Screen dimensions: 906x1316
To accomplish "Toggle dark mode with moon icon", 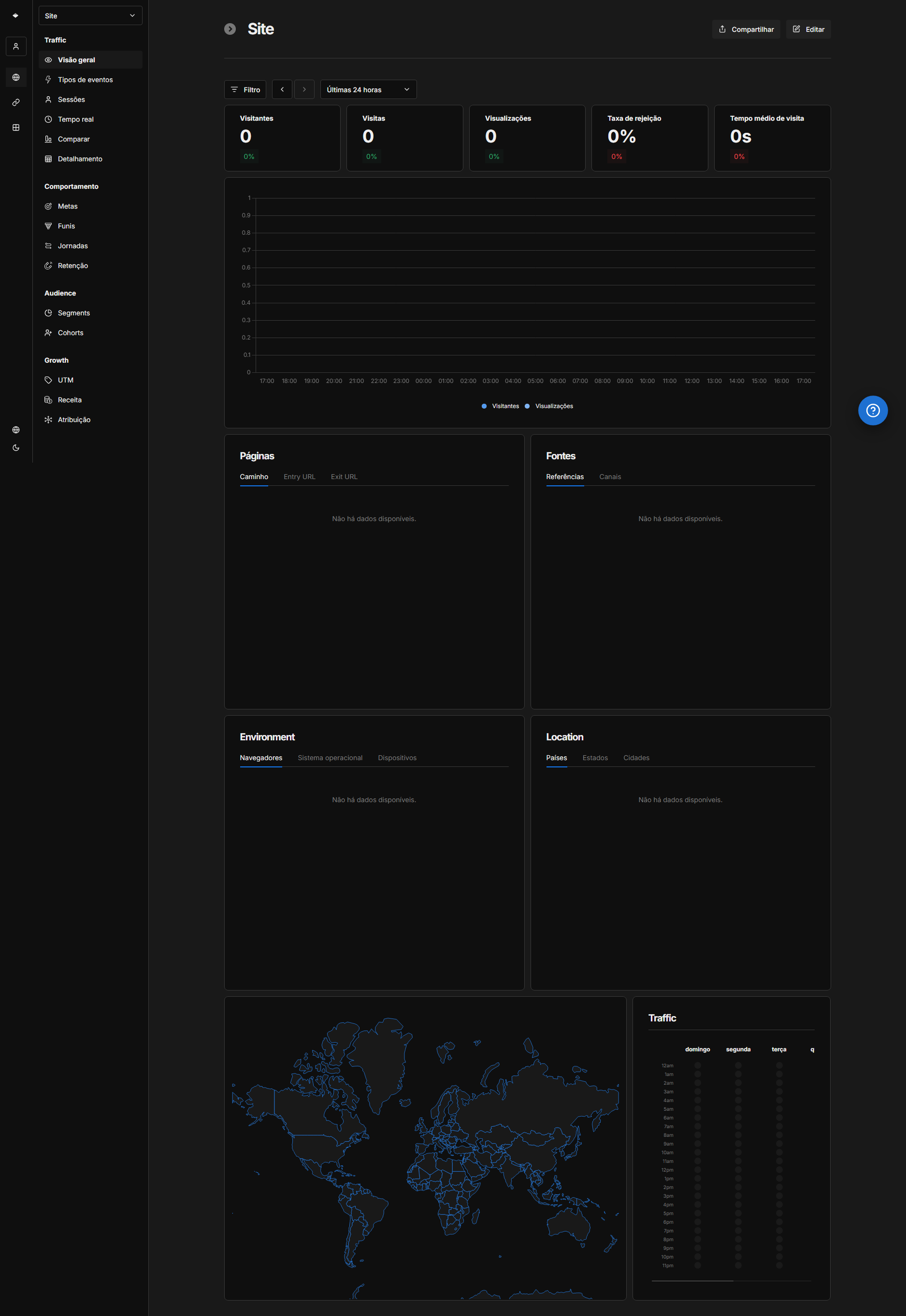I will 16,448.
